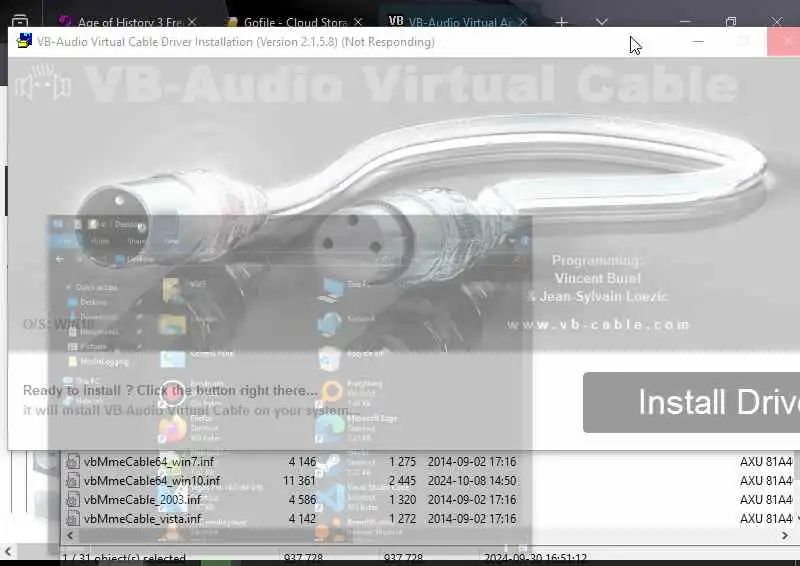Click packed size 1 320 value
The height and width of the screenshot is (566, 800).
click(403, 500)
